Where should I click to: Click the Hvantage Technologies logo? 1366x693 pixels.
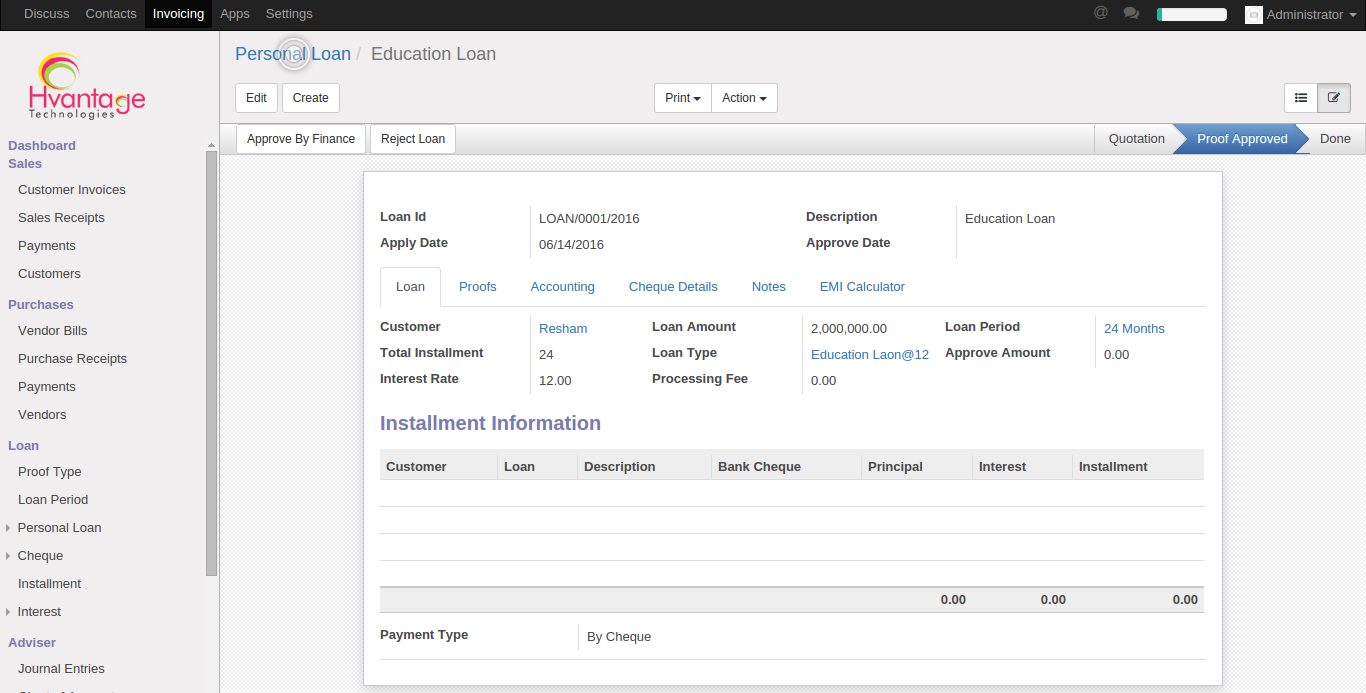pos(87,86)
